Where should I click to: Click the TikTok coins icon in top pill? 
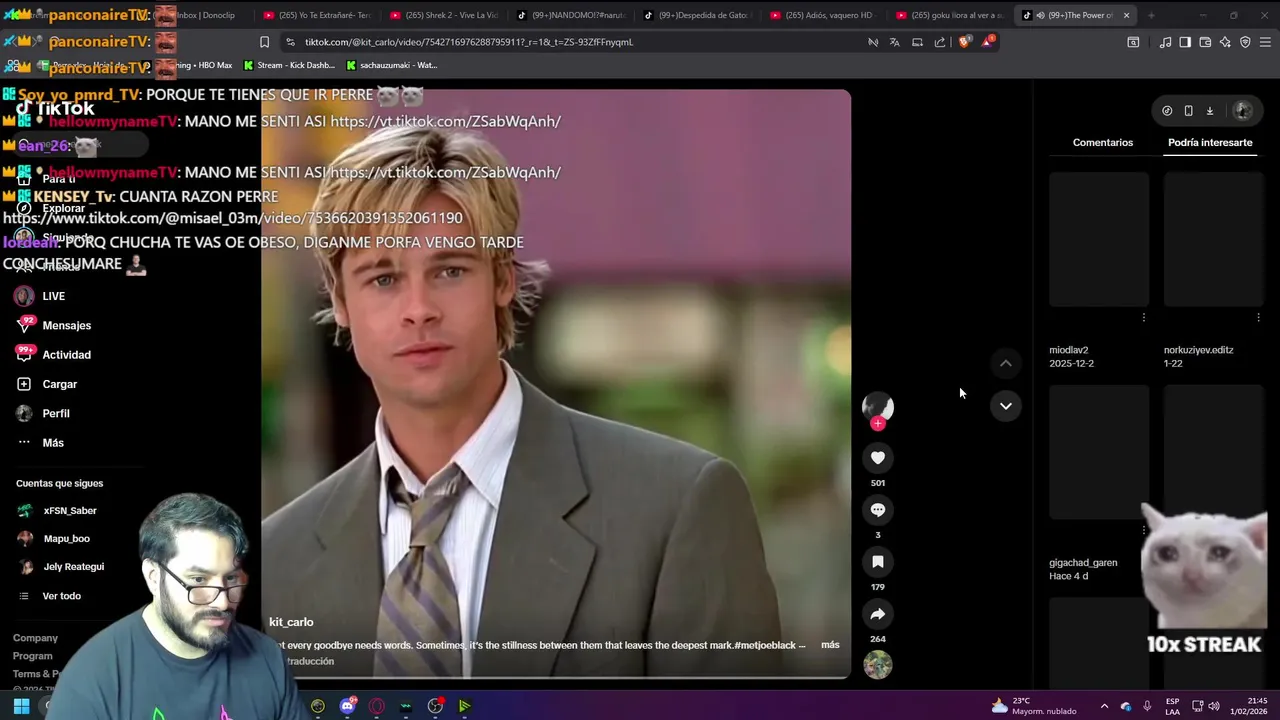tap(1167, 111)
